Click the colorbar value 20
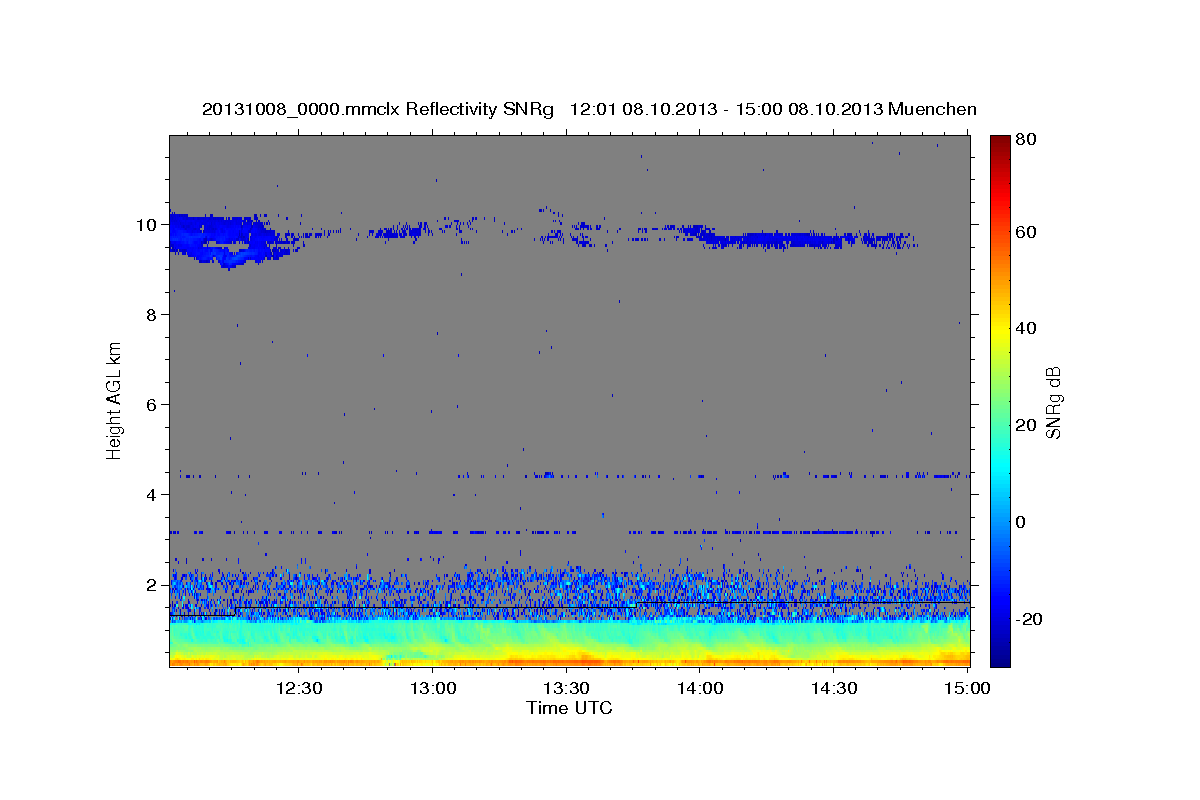Screen dimensions: 1200x800 (1028, 425)
